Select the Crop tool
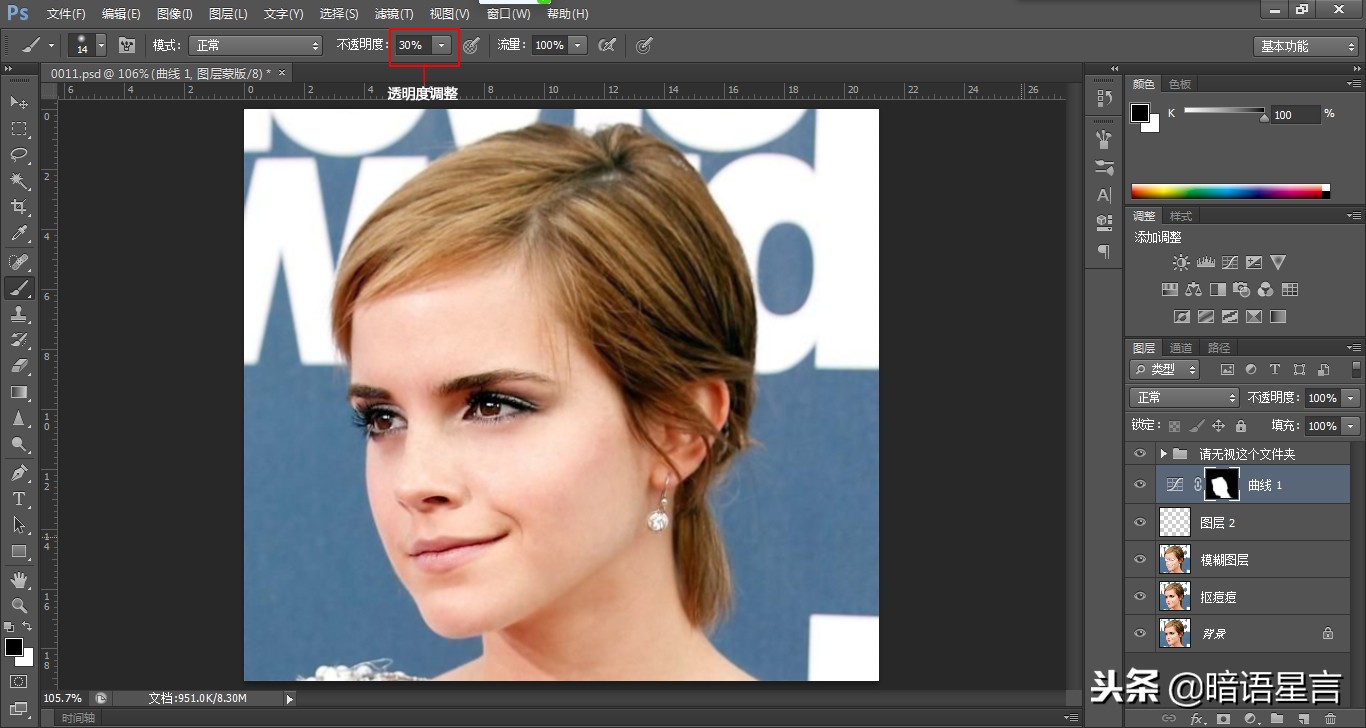Screen dimensions: 1366x728 (x=19, y=208)
